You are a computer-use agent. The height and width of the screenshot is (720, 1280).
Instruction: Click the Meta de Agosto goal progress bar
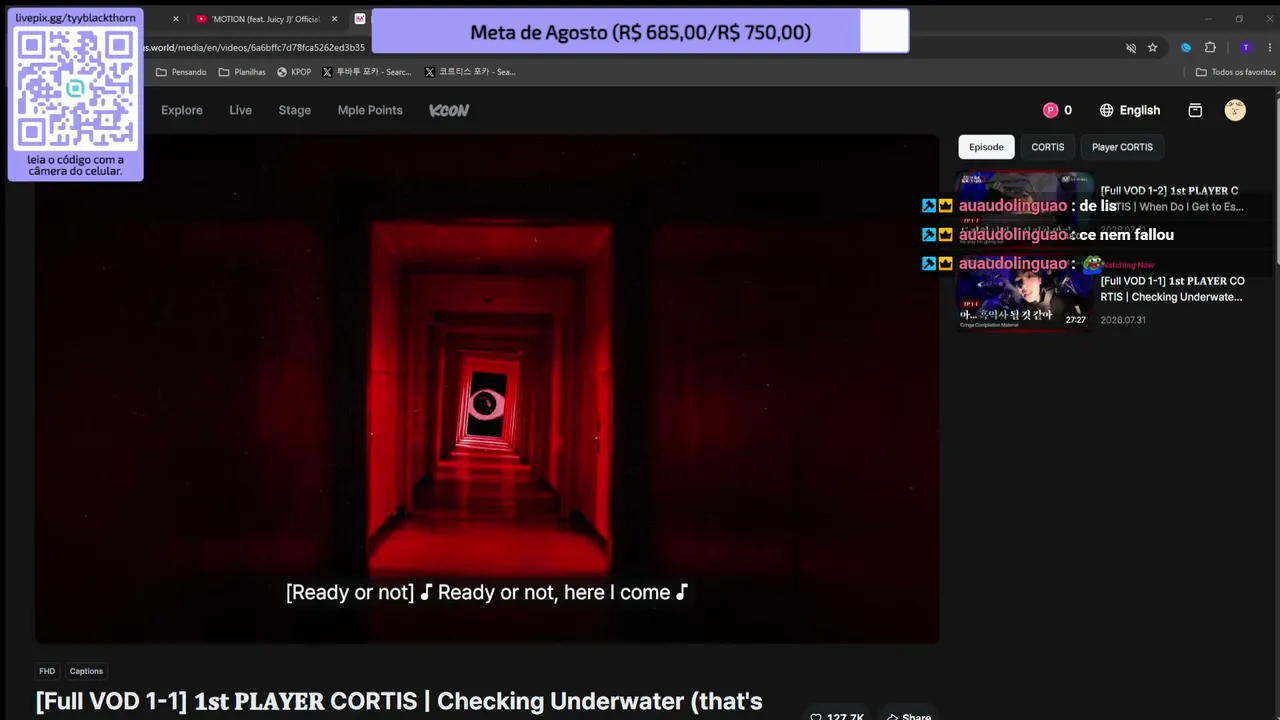(x=640, y=32)
